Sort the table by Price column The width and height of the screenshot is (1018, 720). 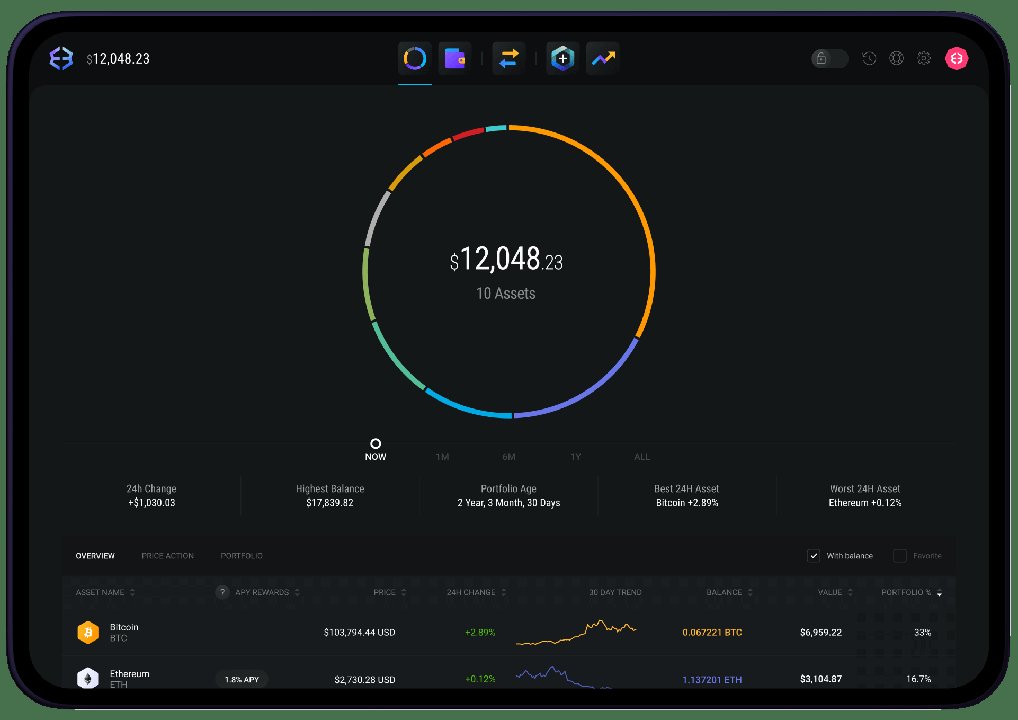point(389,592)
